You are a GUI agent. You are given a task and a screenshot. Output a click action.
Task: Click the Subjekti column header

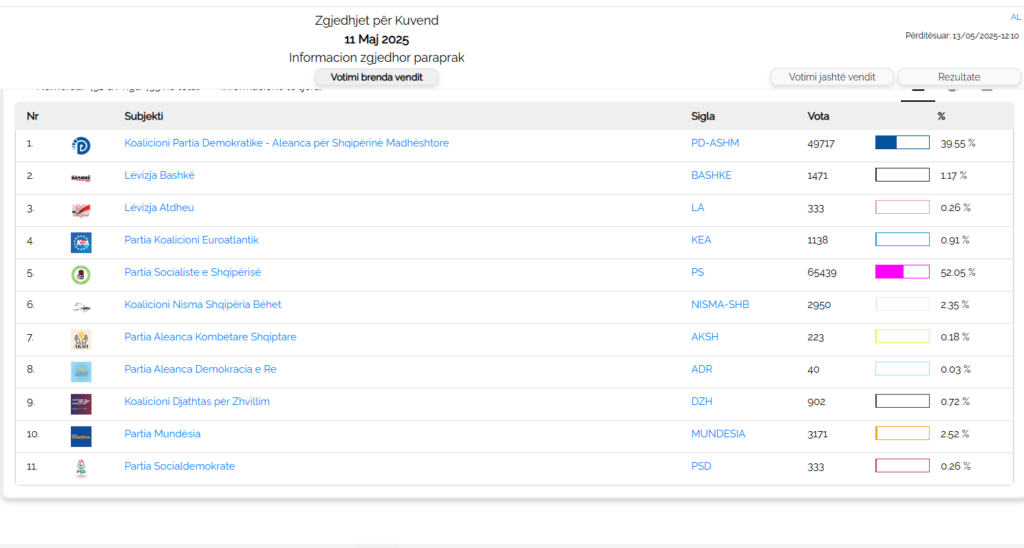(144, 116)
